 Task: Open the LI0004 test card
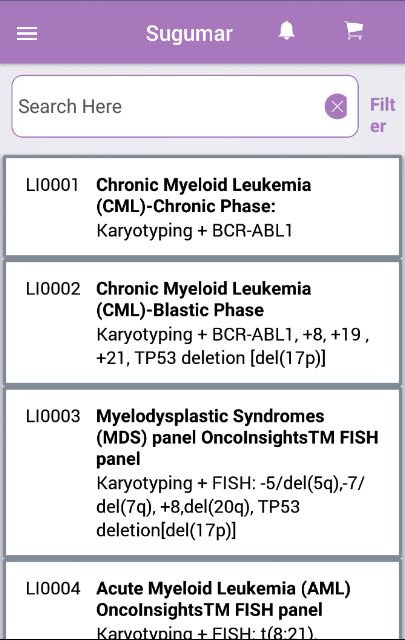point(202,600)
